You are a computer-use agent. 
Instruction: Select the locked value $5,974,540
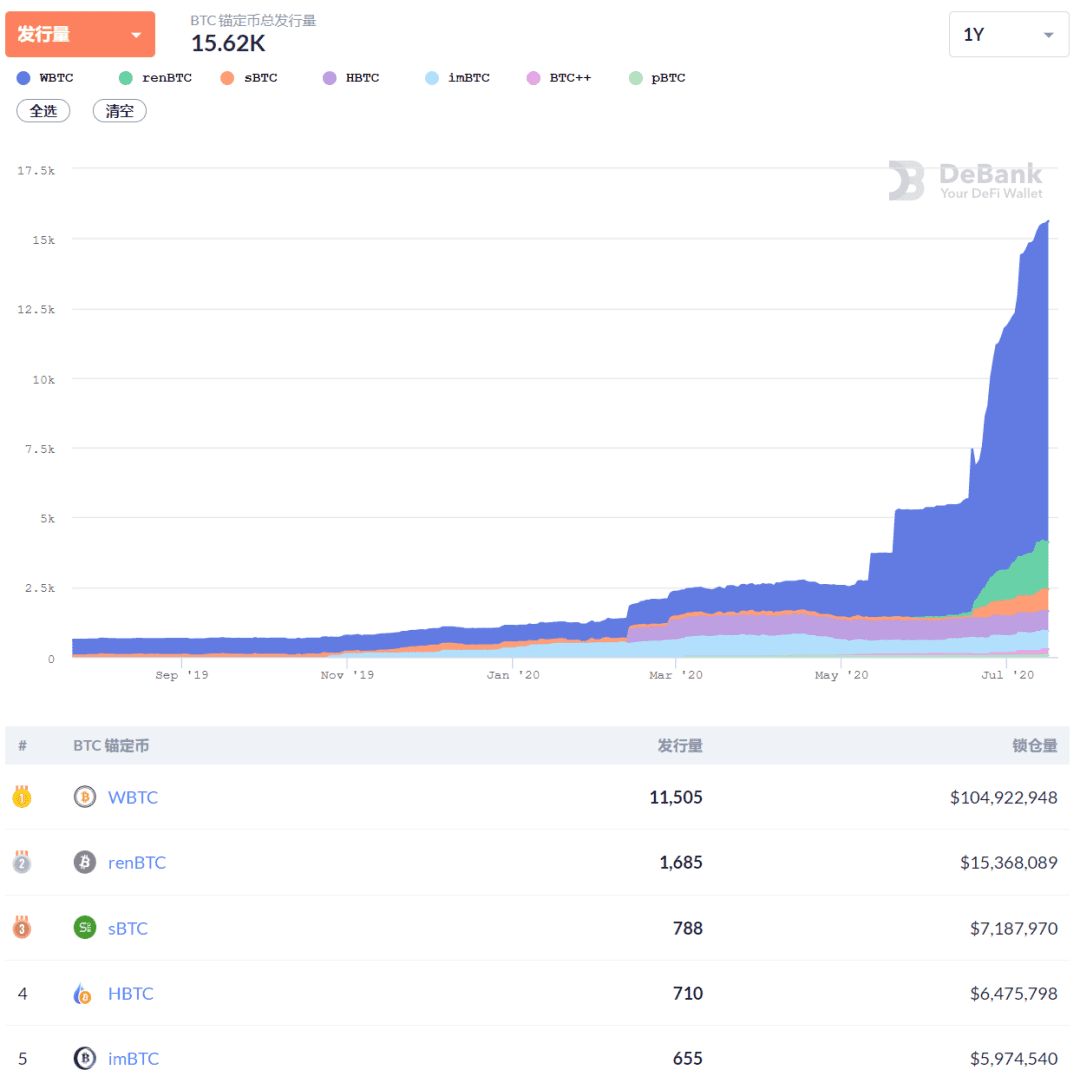pyautogui.click(x=1014, y=1058)
